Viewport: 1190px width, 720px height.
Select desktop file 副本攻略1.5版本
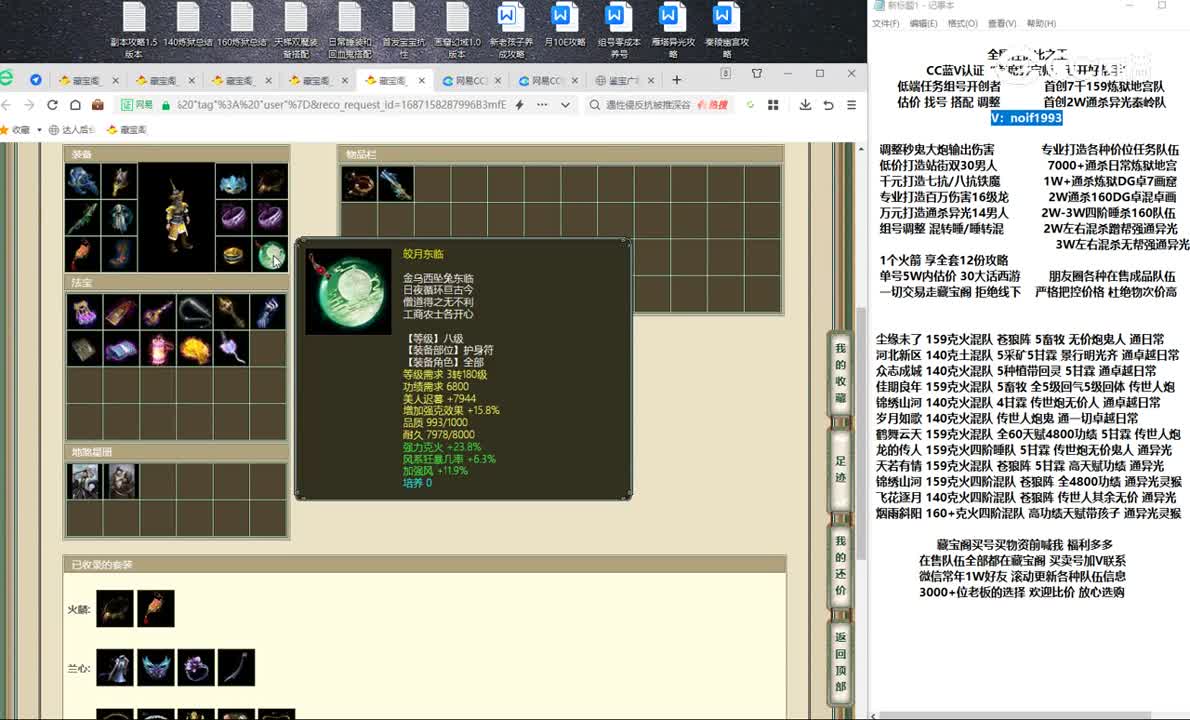pyautogui.click(x=134, y=30)
